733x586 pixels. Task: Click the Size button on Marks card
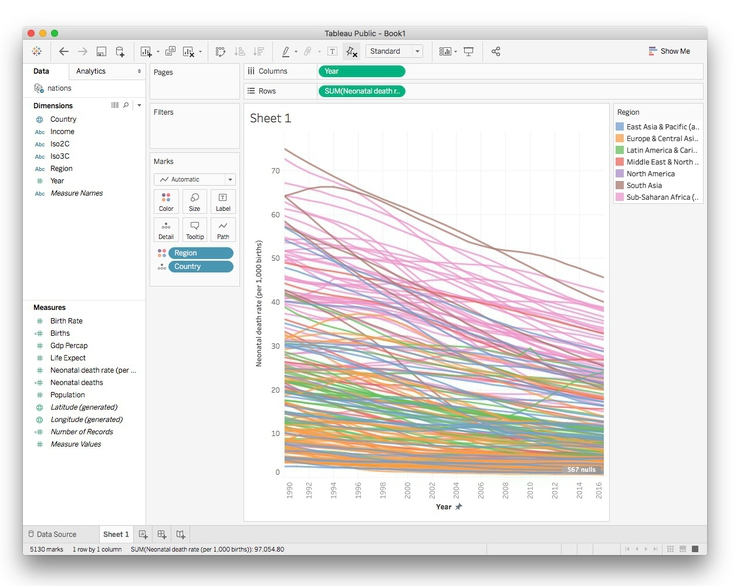point(194,202)
